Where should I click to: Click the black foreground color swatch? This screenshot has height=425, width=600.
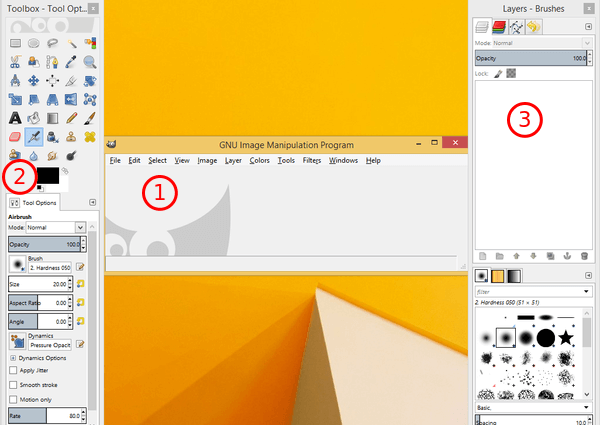tap(48, 176)
